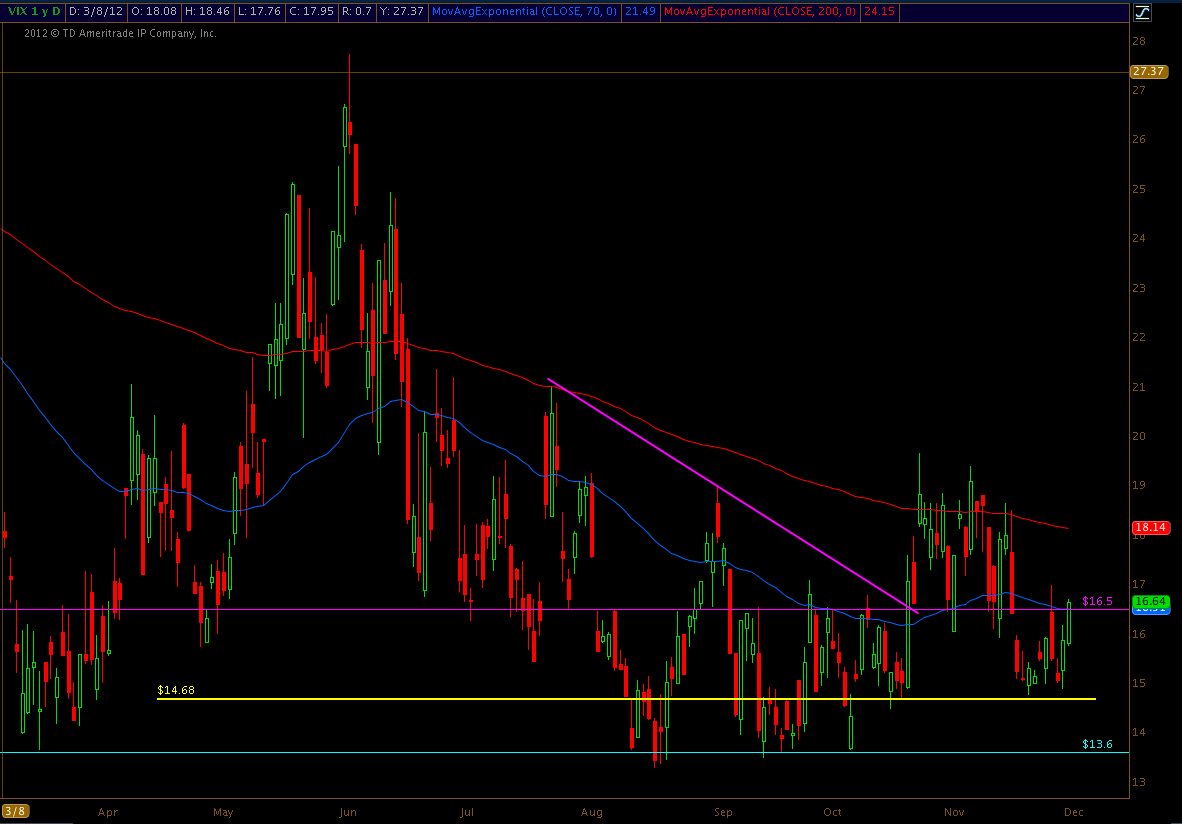Select the yellow $14.68 support line label

tap(175, 690)
